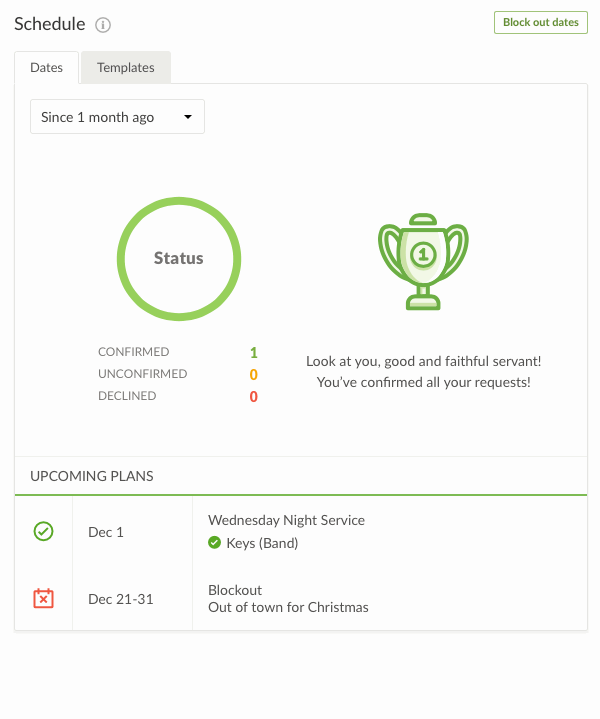Screen dimensions: 600x719
Task: Click the trophy icon
Action: (x=423, y=261)
